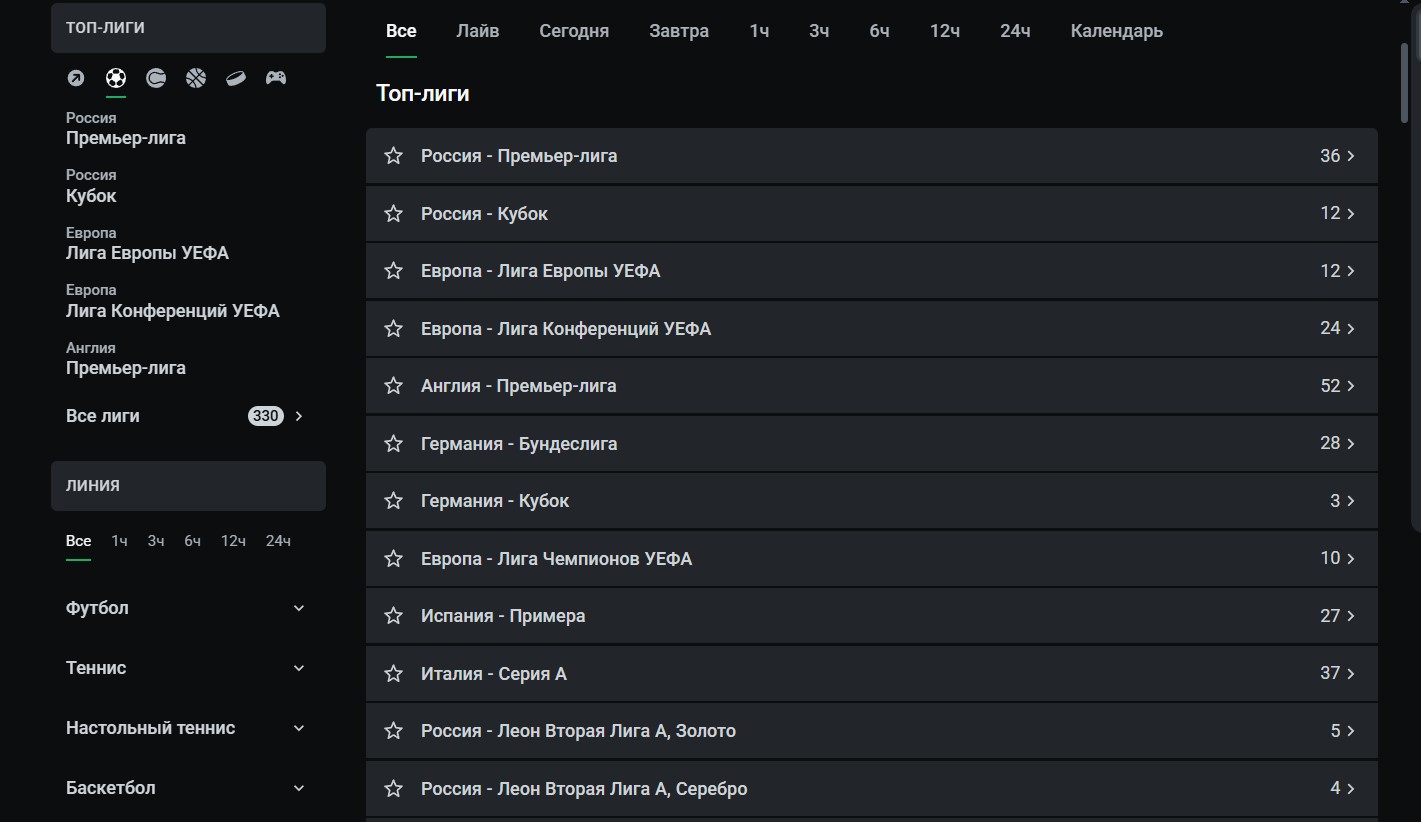The width and height of the screenshot is (1421, 822).
Task: Open Европа - Лига Чемпионов УЕФА row
Action: 871,559
